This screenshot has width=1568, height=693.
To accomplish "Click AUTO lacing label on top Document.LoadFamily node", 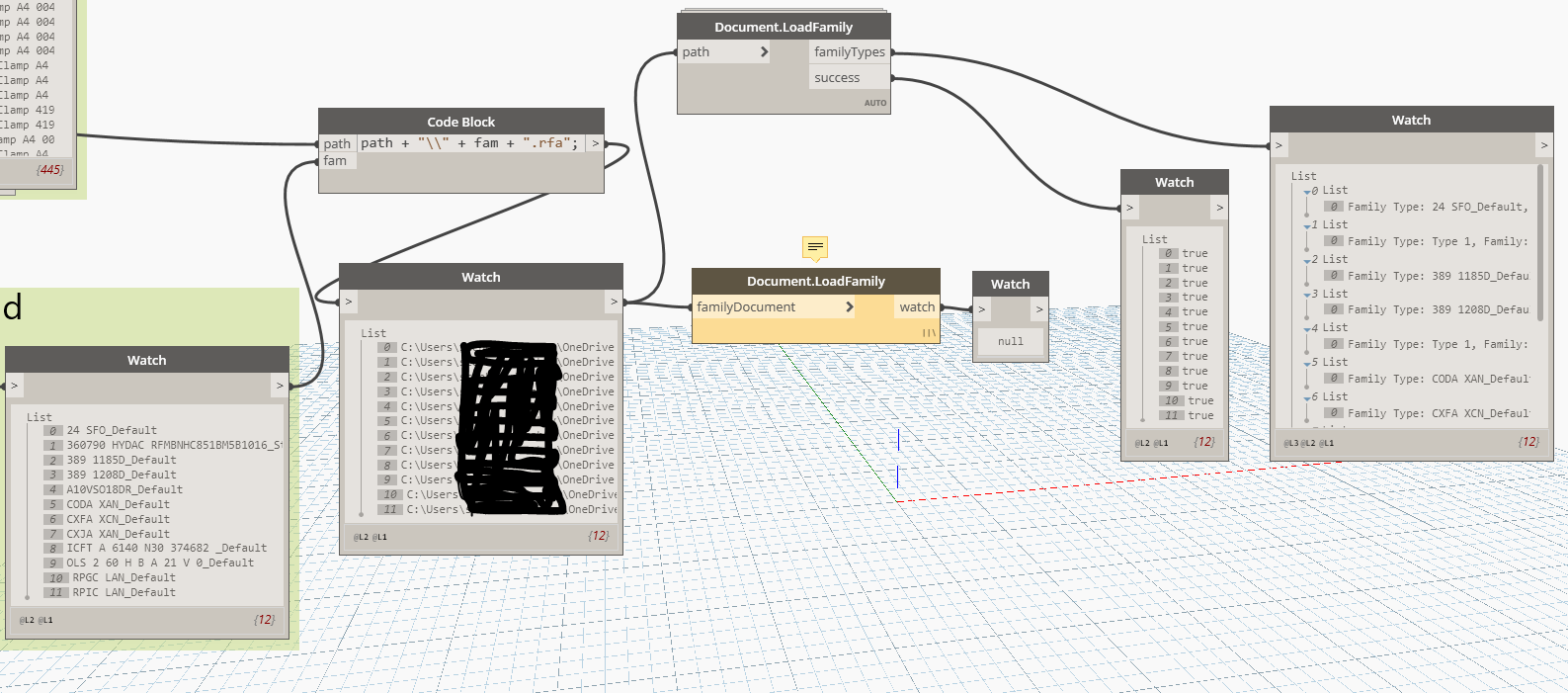I will coord(875,103).
